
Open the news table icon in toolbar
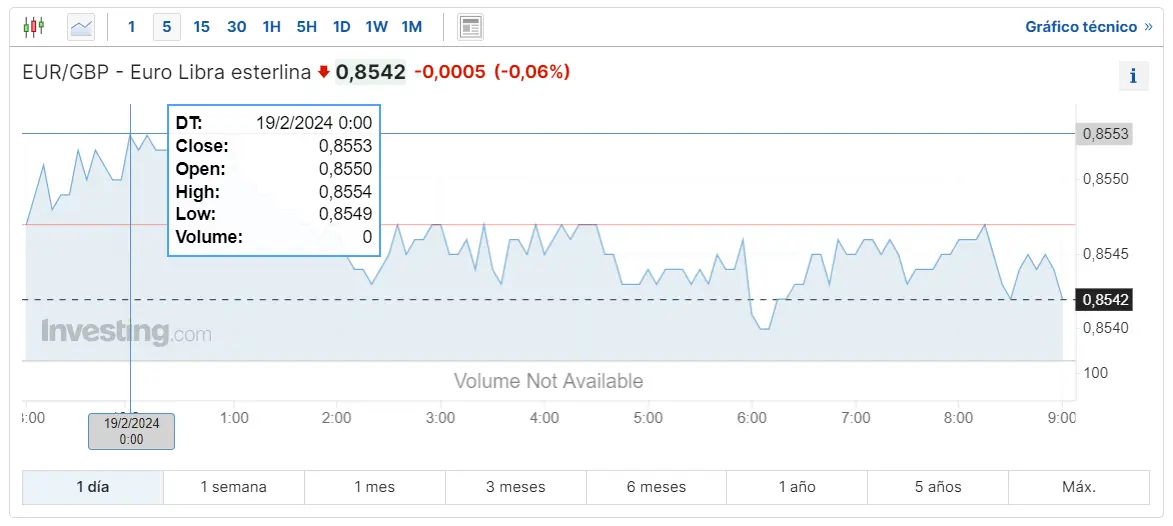click(470, 28)
